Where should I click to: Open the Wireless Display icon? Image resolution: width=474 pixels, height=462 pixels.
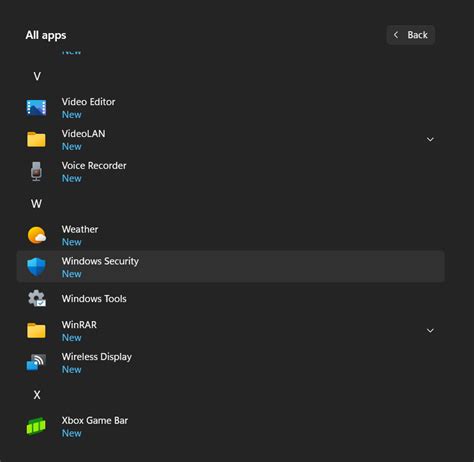36,362
